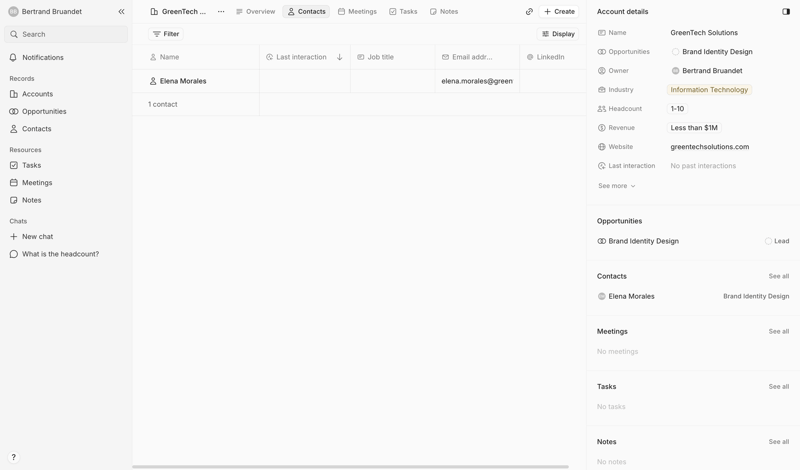This screenshot has width=800, height=470.
Task: Click See all for Tasks section
Action: coord(779,386)
